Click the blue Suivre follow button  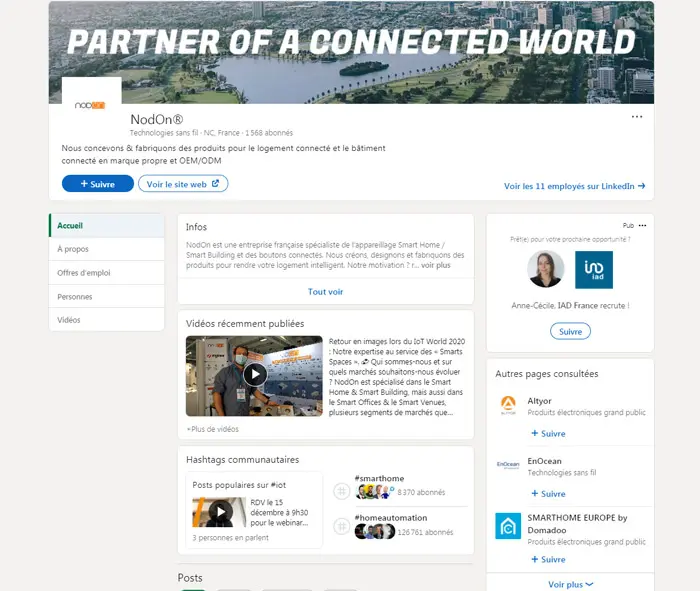(98, 184)
